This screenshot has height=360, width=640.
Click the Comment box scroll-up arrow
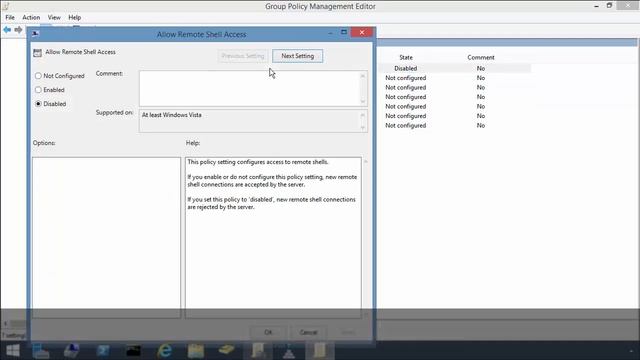[x=363, y=76]
